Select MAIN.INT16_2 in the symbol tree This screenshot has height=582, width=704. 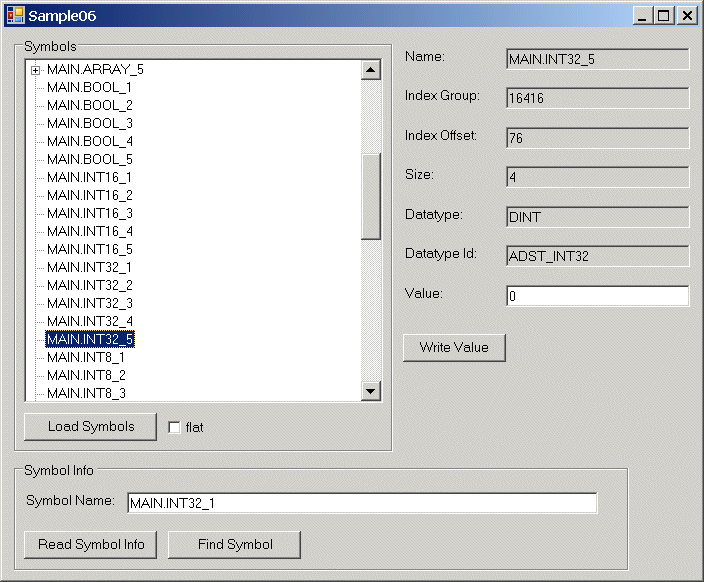point(89,195)
